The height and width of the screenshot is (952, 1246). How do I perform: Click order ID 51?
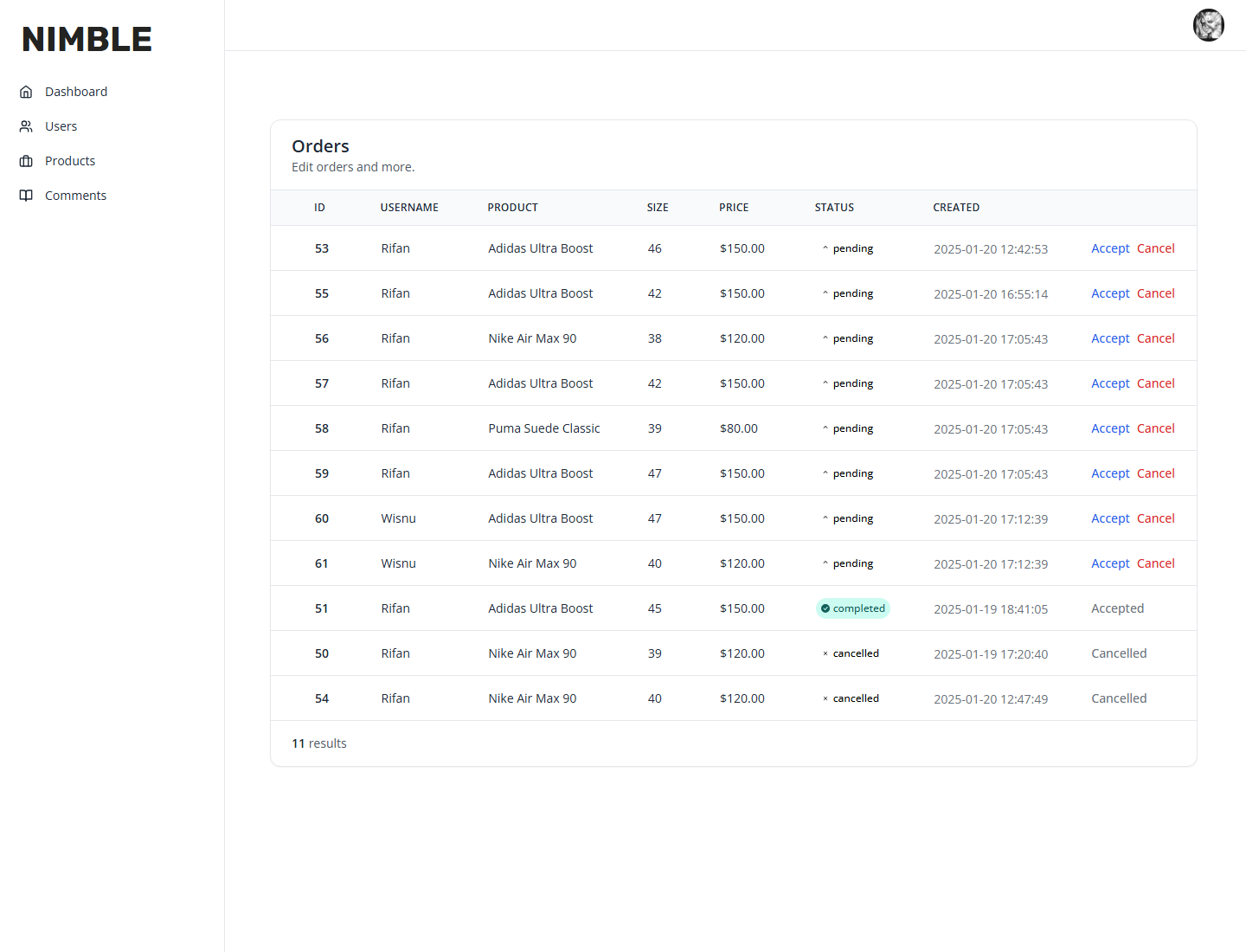pos(322,608)
